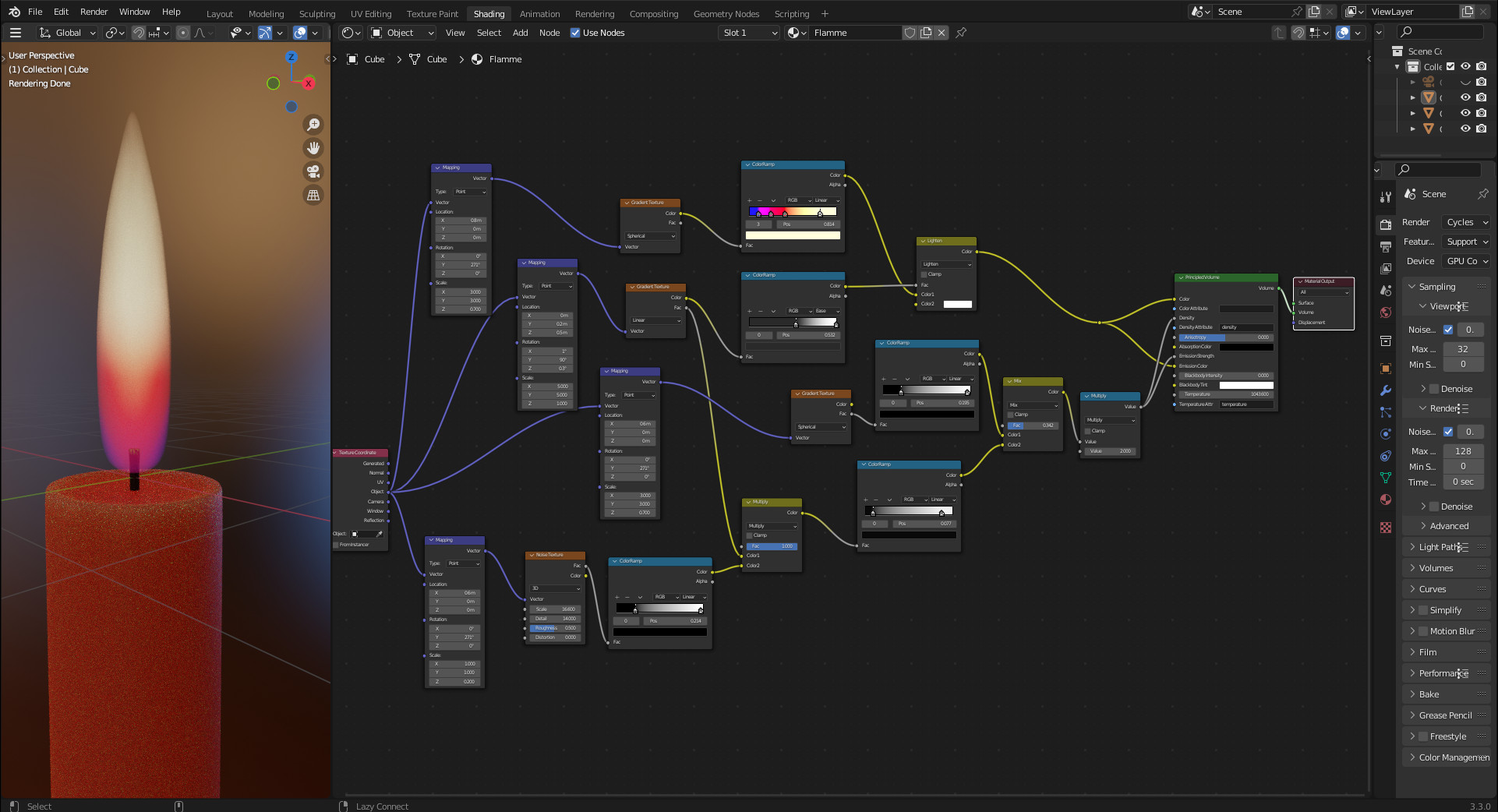Switch to the Compositing workspace tab
Screen dimensions: 1498x812
[653, 14]
